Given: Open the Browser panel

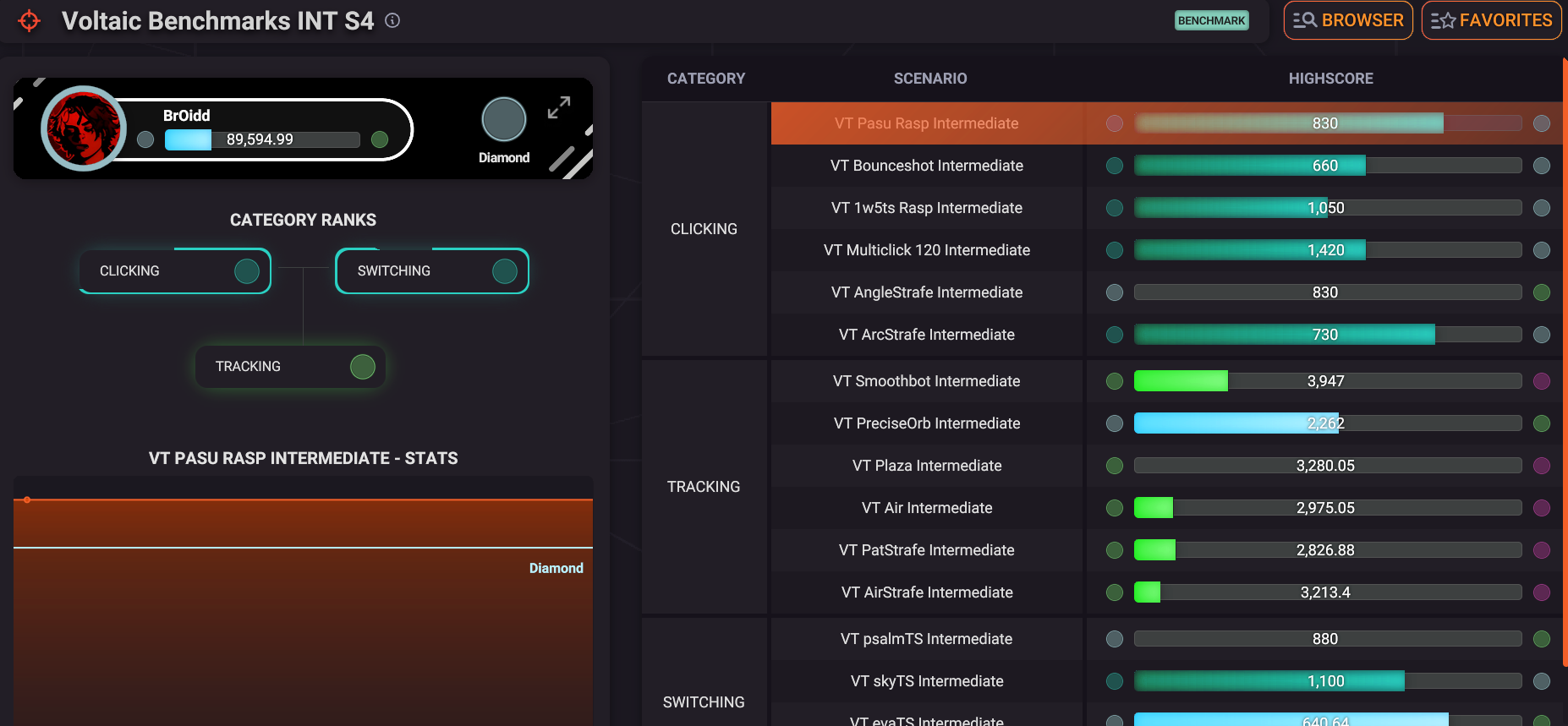Looking at the screenshot, I should (x=1348, y=20).
